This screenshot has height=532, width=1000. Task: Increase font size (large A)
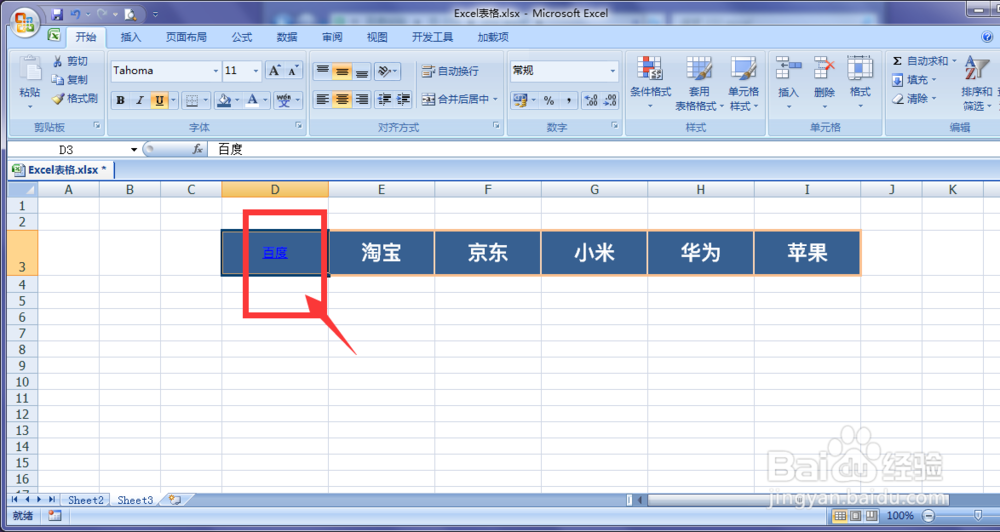click(274, 70)
